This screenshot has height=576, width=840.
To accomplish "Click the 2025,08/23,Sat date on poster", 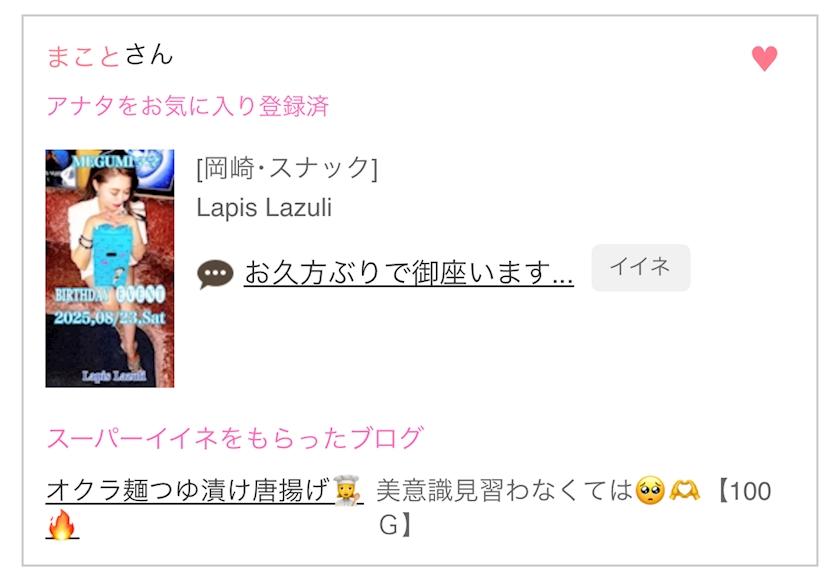I will (110, 317).
